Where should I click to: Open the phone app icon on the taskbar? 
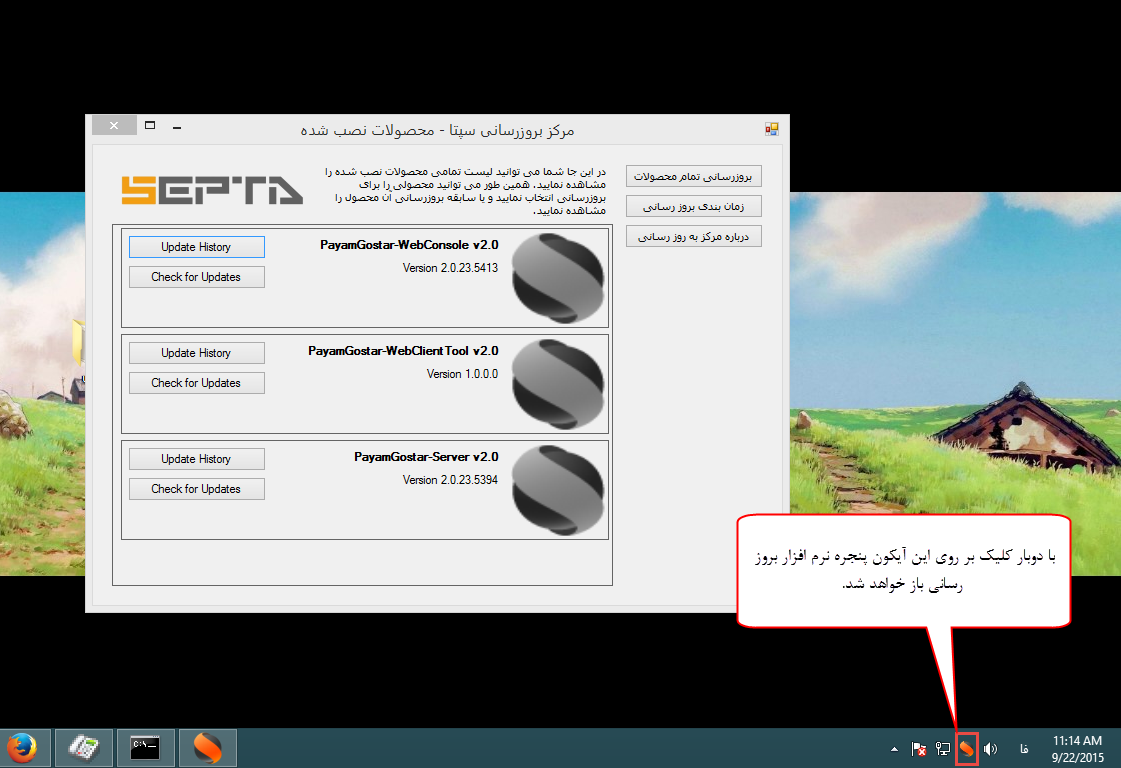click(84, 748)
